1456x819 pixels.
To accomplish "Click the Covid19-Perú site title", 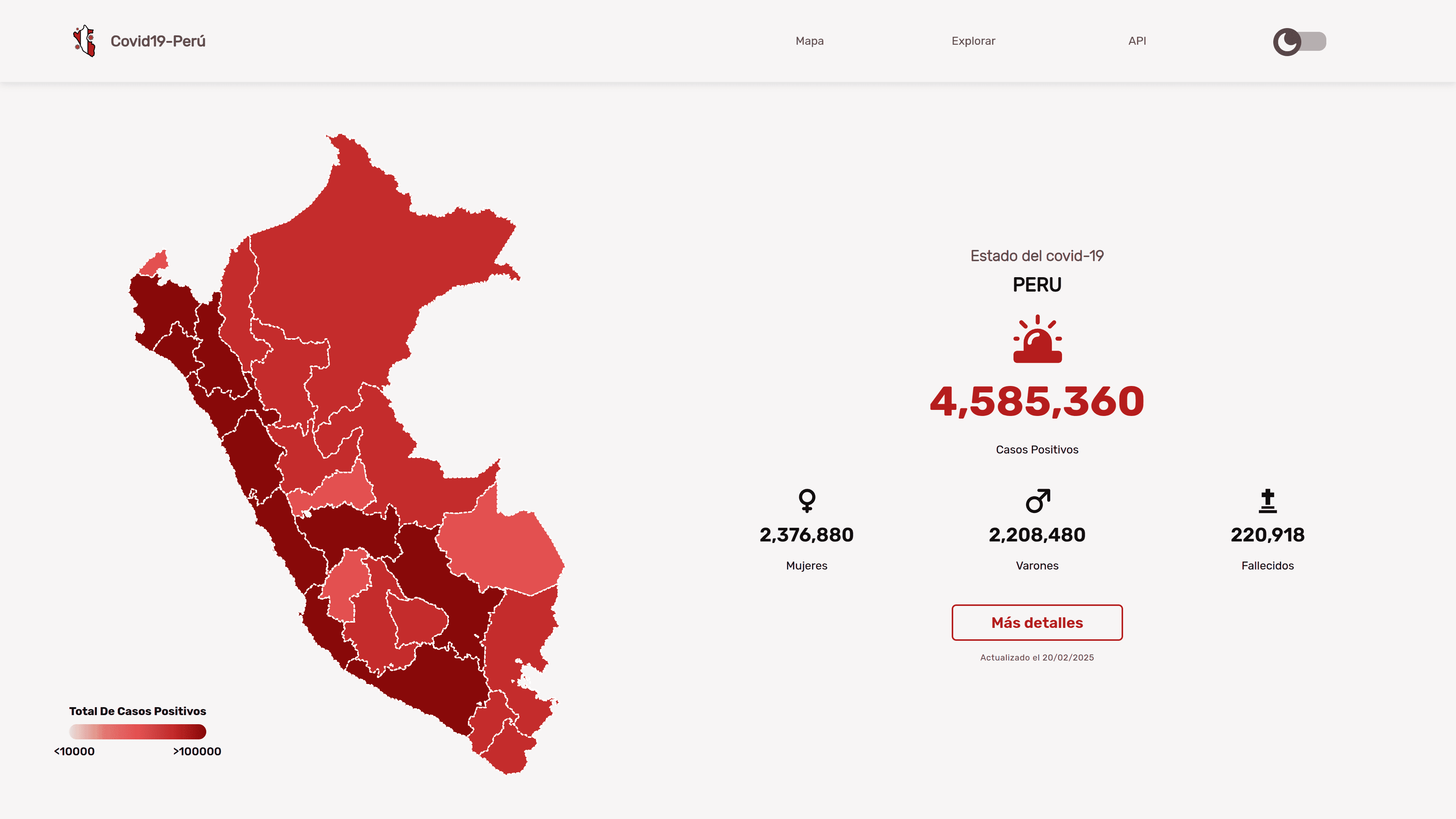I will 158,41.
